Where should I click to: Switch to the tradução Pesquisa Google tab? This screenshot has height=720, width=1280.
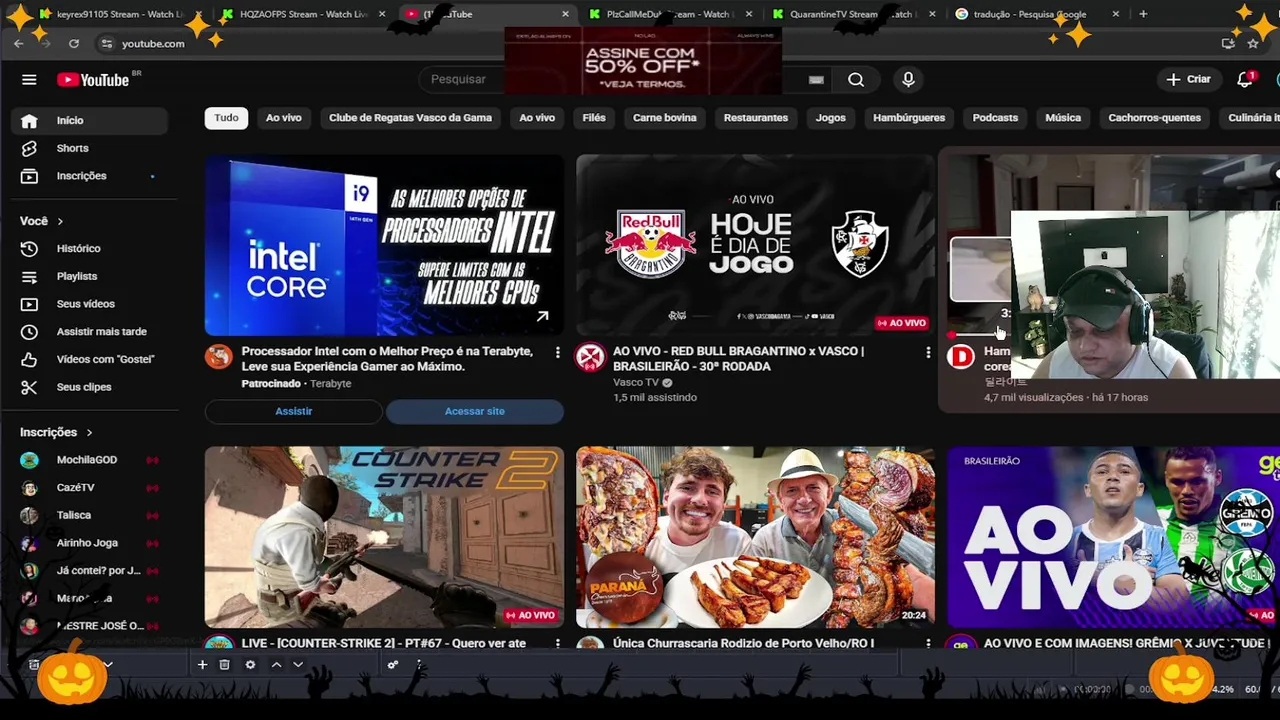pyautogui.click(x=1036, y=14)
